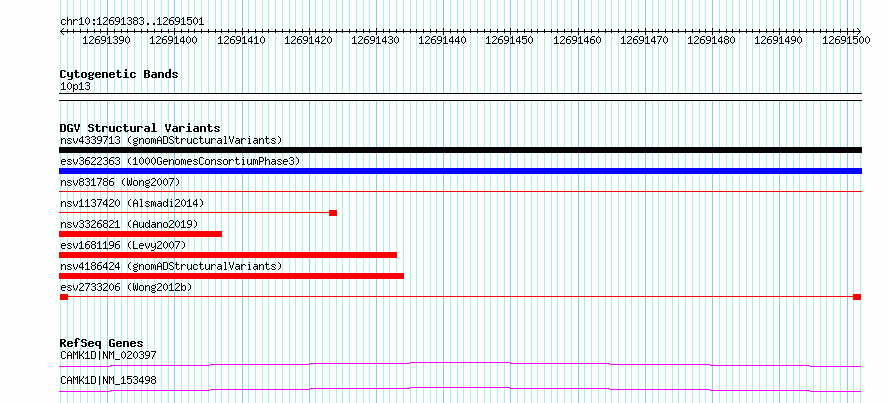Click the Cytogenetic Bands track title
The height and width of the screenshot is (403, 890).
[119, 74]
